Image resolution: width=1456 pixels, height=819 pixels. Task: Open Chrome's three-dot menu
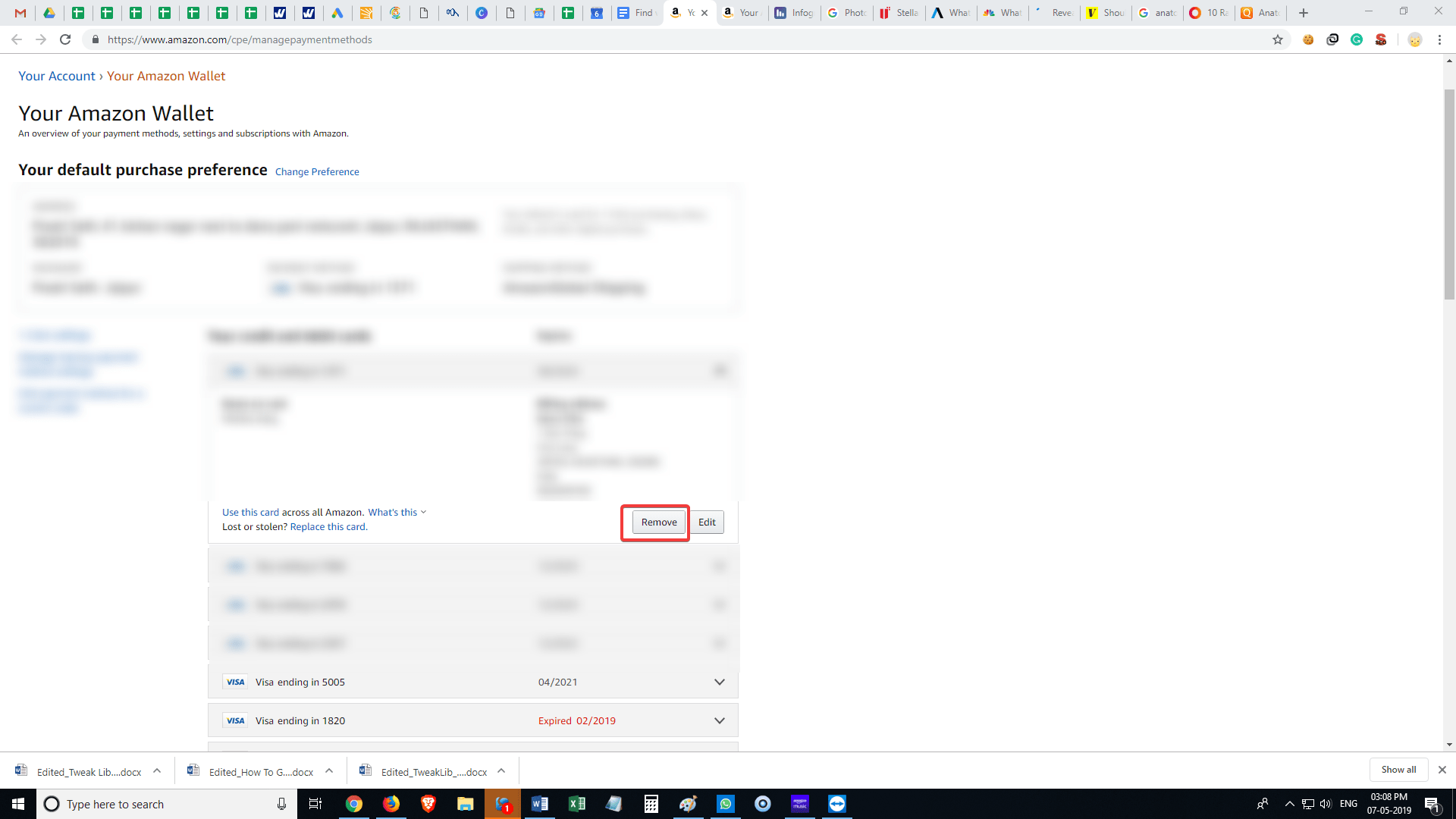pyautogui.click(x=1439, y=39)
